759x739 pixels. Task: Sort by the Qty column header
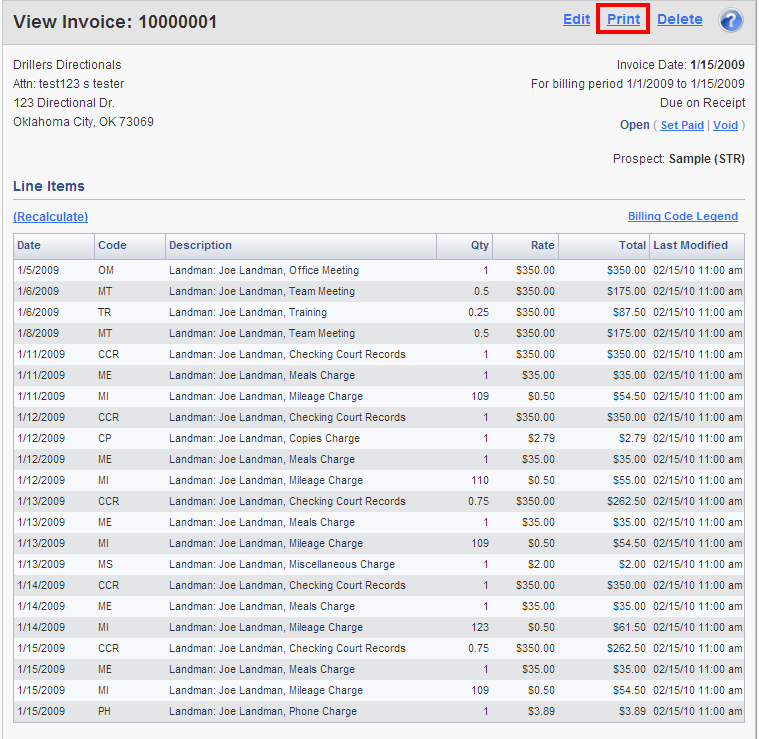480,245
